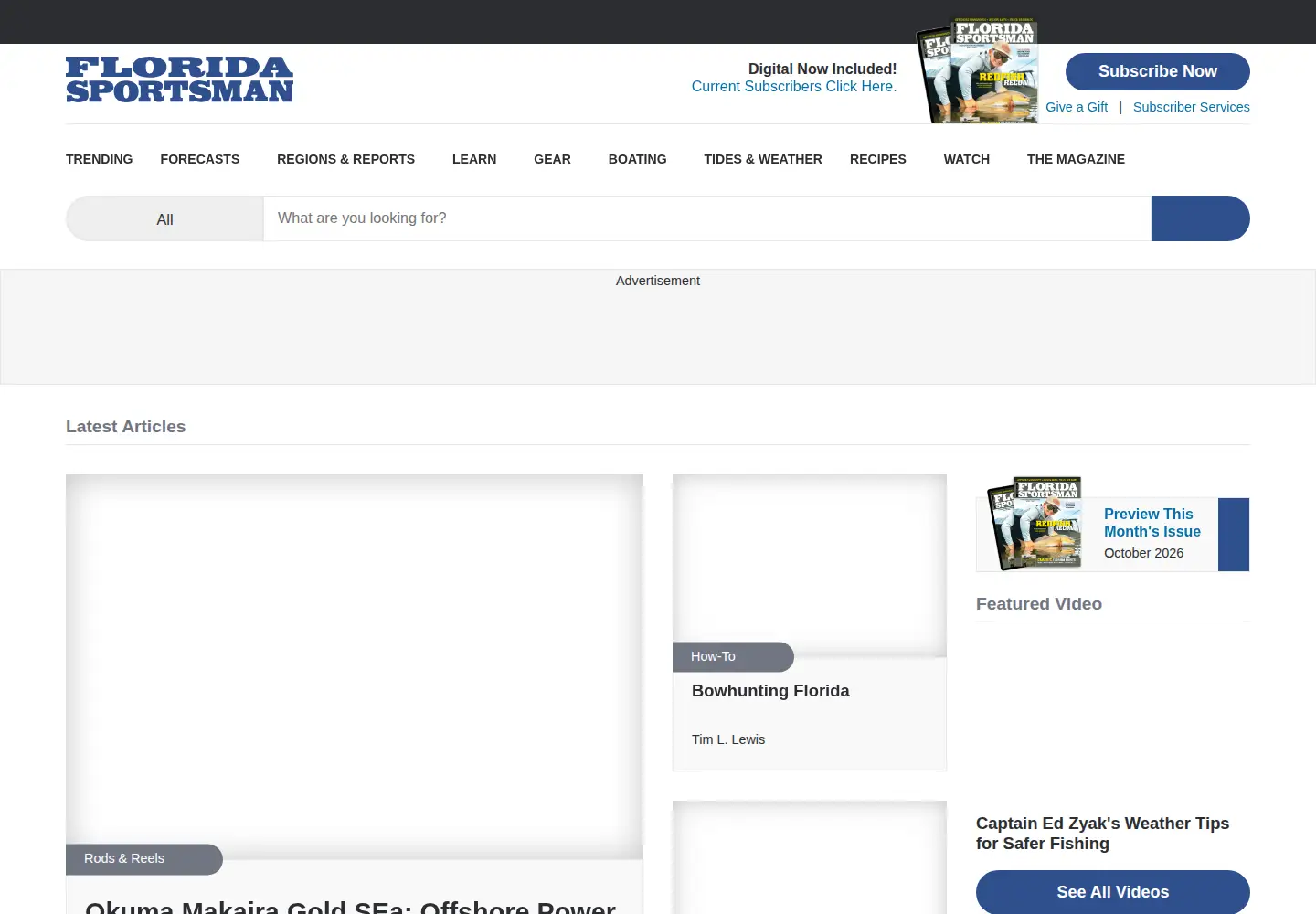Click the blue arrow block on preview card
This screenshot has height=914, width=1316.
(x=1234, y=535)
